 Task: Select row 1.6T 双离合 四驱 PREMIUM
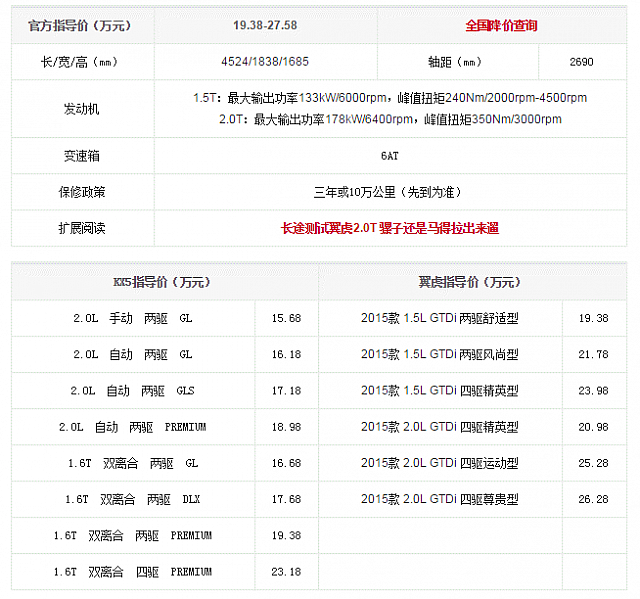[133, 572]
